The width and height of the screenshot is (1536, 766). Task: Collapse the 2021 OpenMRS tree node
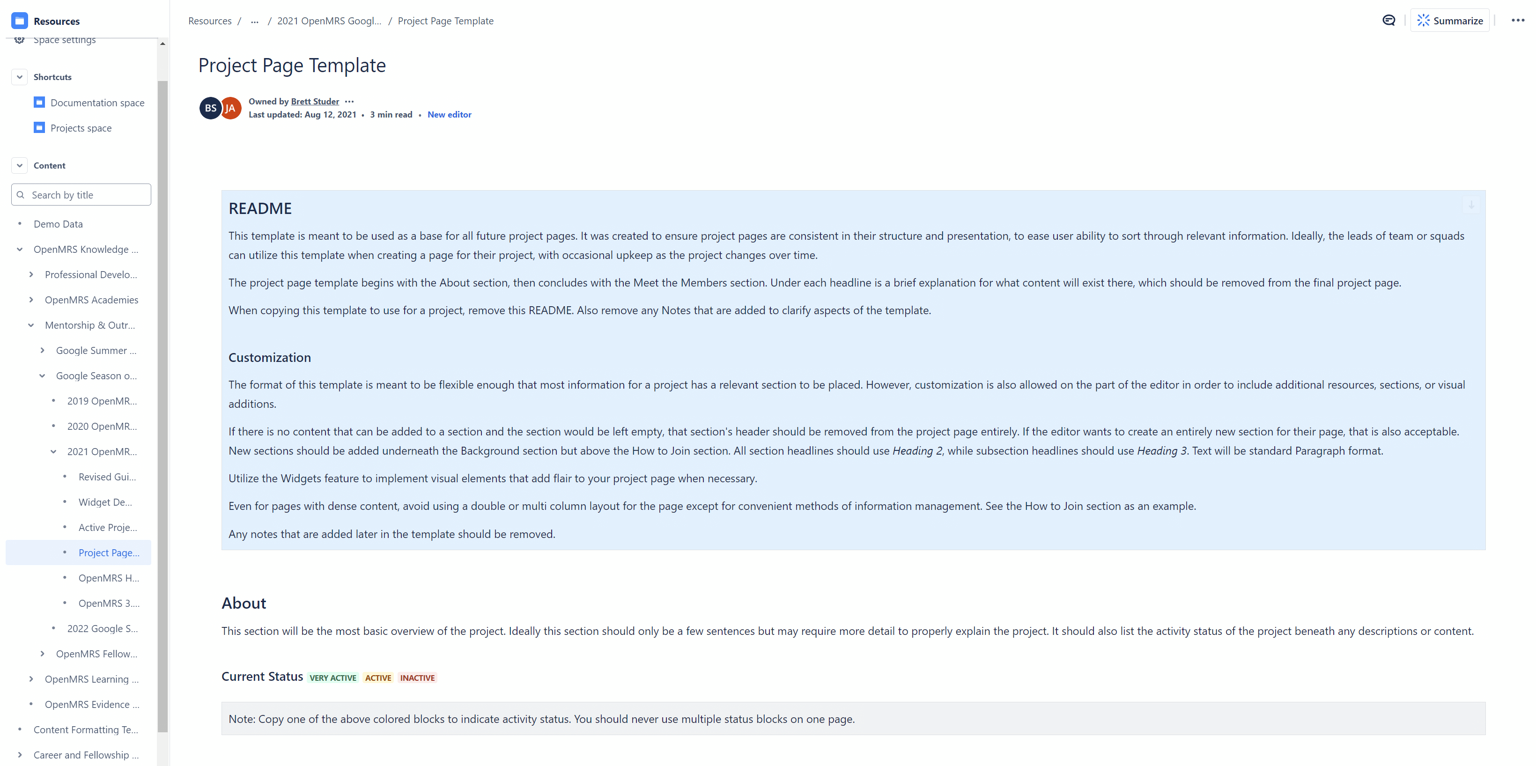tap(54, 452)
